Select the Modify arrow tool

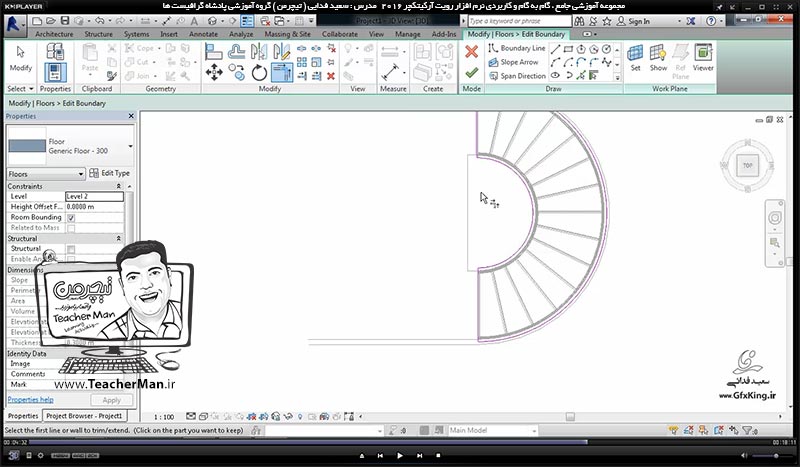(20, 60)
